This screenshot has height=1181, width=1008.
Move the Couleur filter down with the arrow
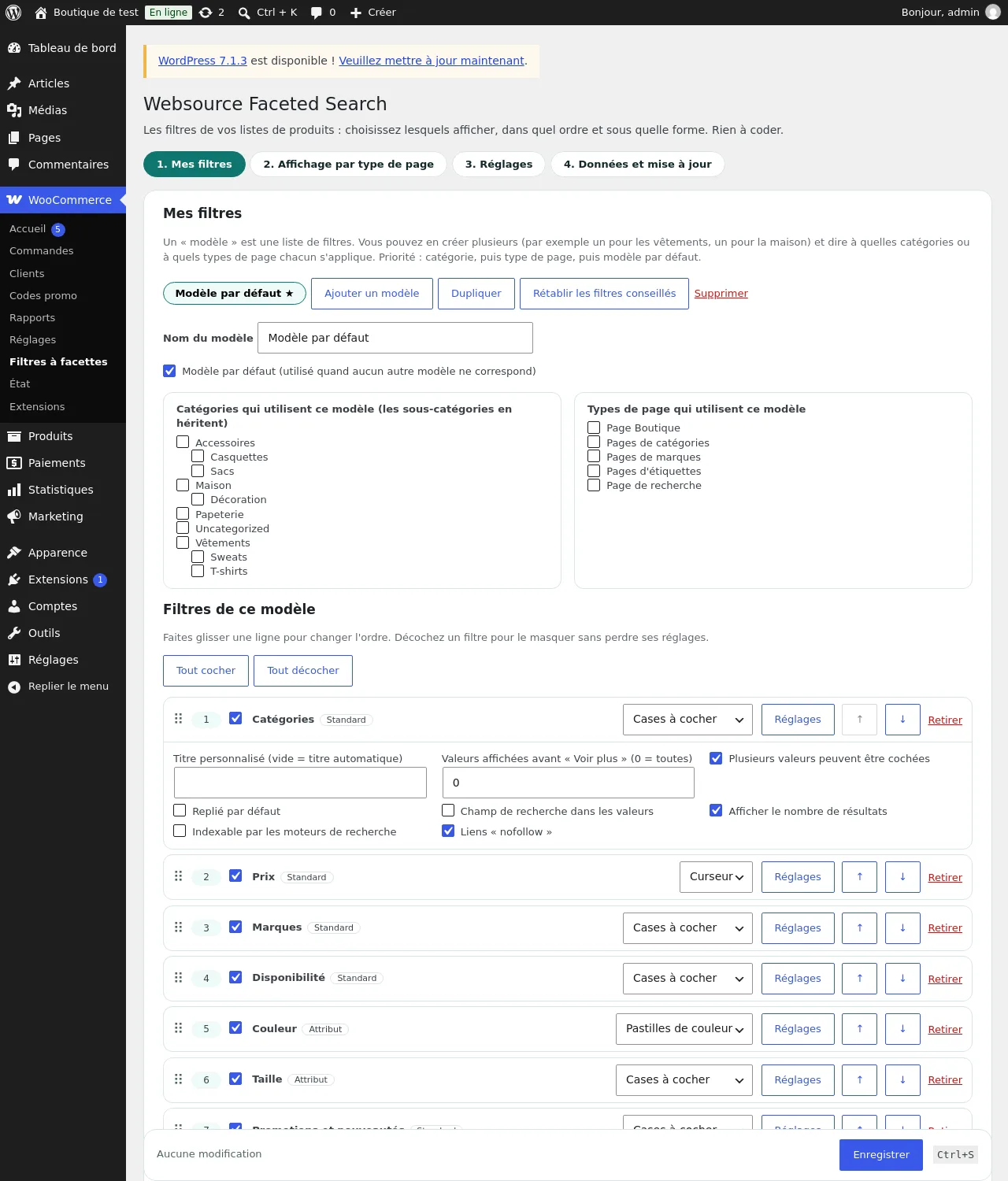coord(902,1029)
